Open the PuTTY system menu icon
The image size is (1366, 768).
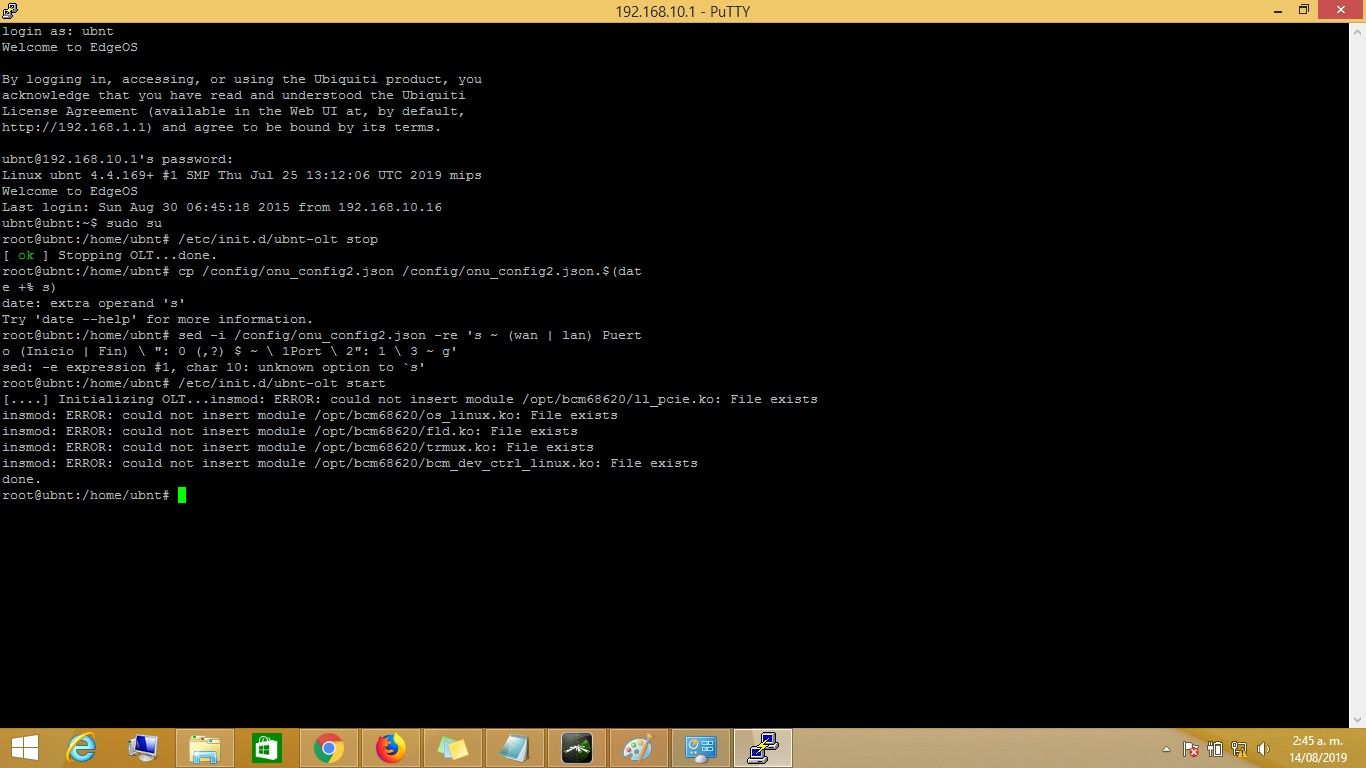(10, 11)
